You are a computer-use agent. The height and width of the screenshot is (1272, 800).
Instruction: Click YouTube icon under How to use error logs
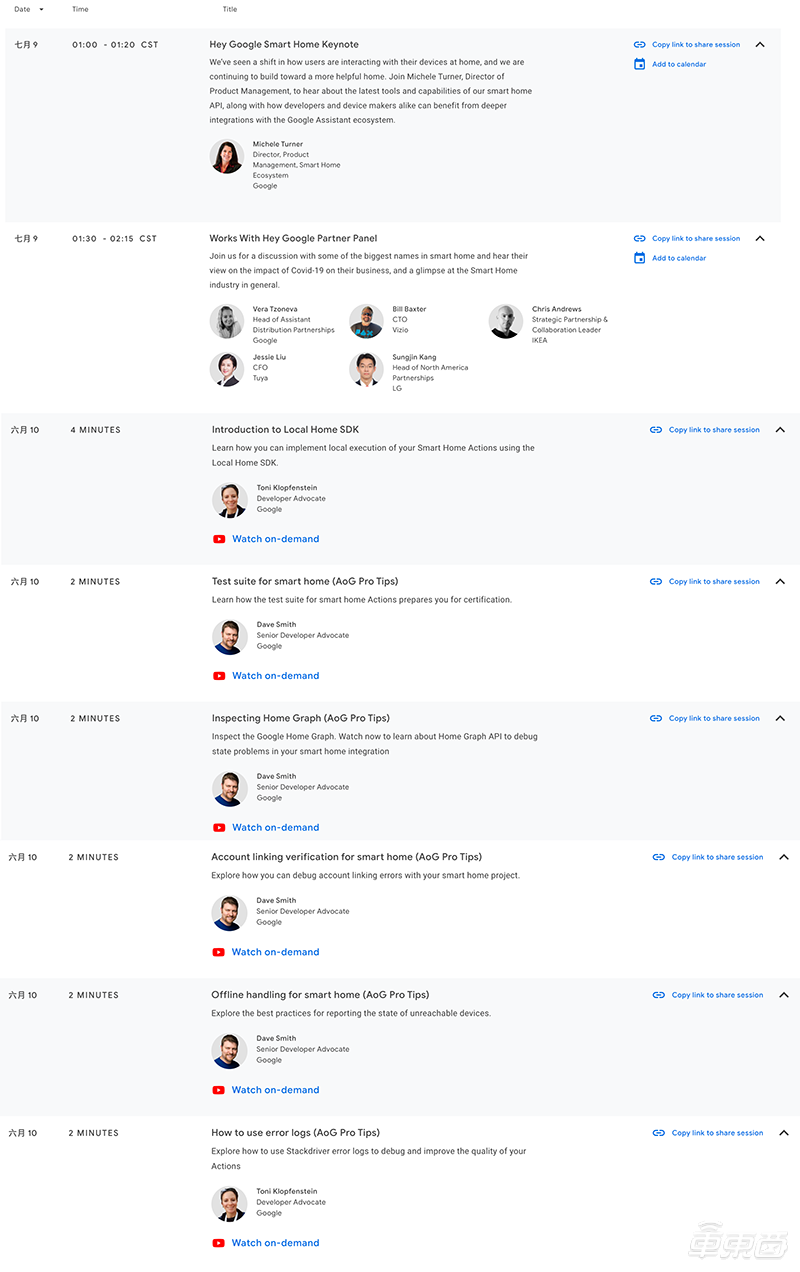(x=219, y=1243)
